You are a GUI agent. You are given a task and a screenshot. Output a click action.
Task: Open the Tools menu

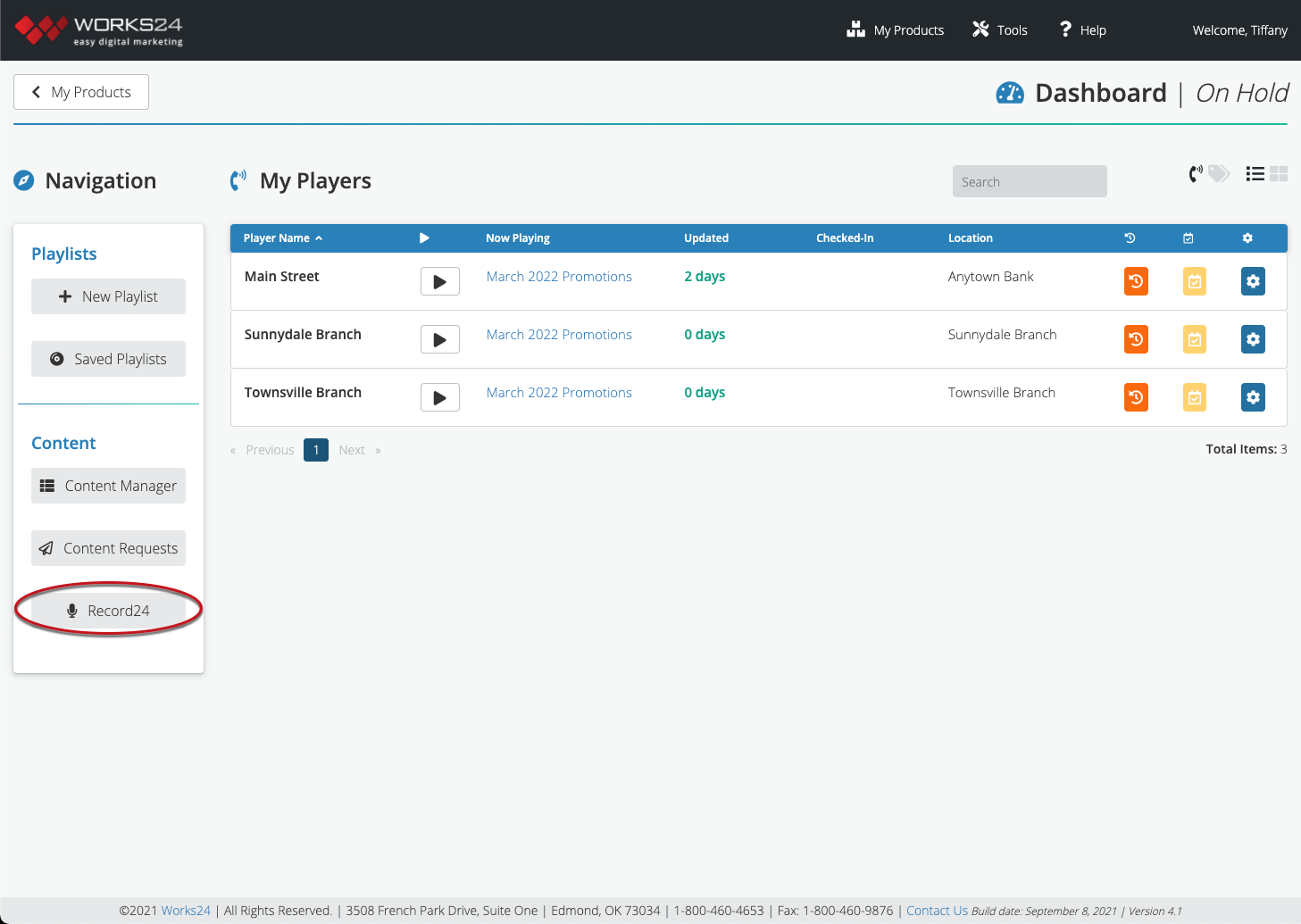click(x=1000, y=30)
